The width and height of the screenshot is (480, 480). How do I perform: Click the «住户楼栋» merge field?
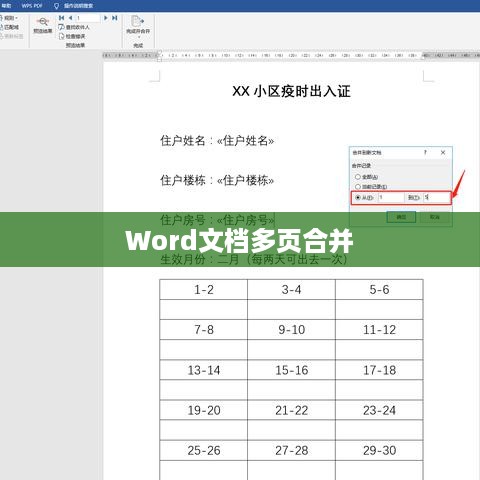point(245,181)
